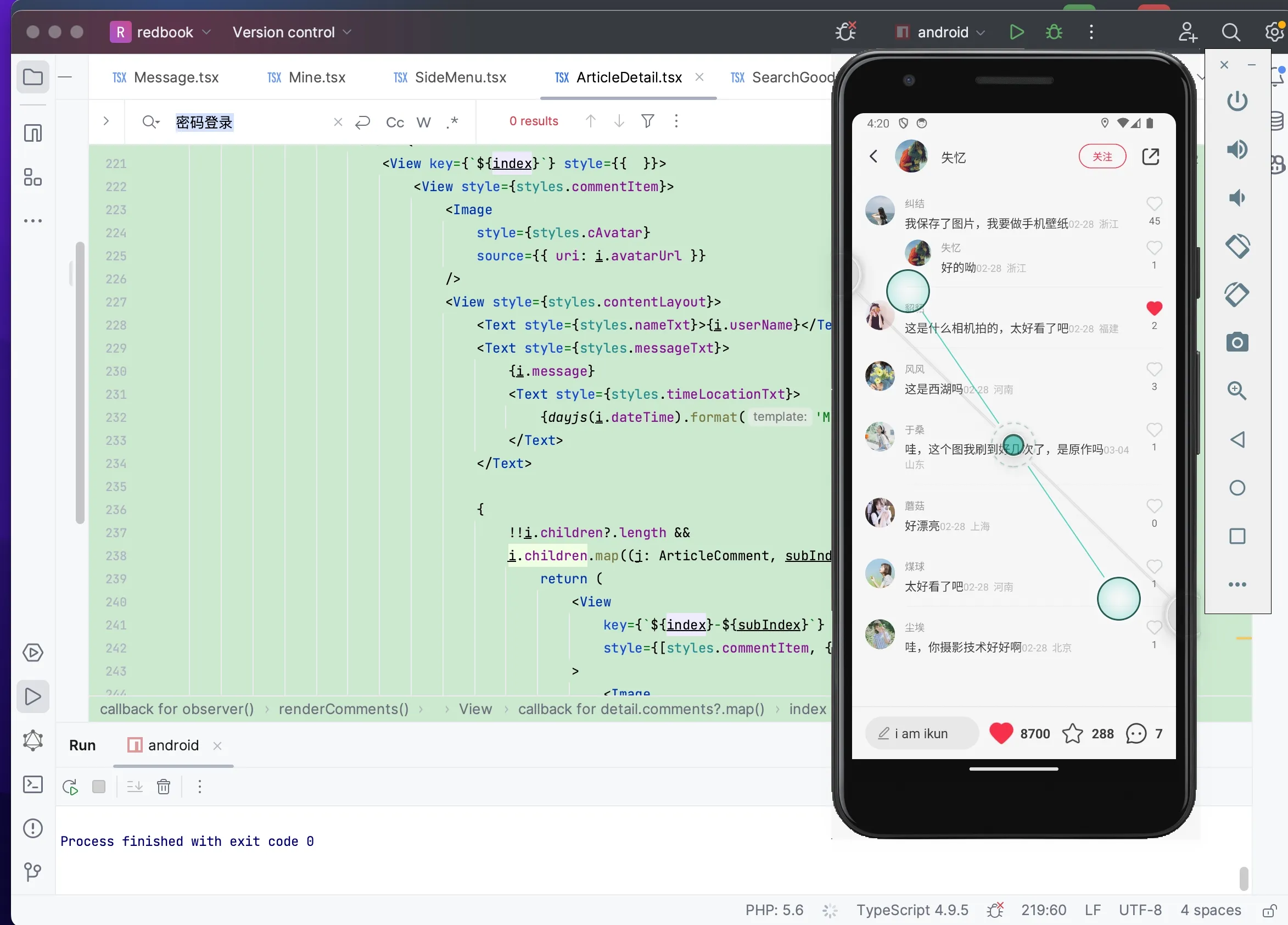
Task: Click the emulator zoom magnifier icon
Action: point(1237,391)
